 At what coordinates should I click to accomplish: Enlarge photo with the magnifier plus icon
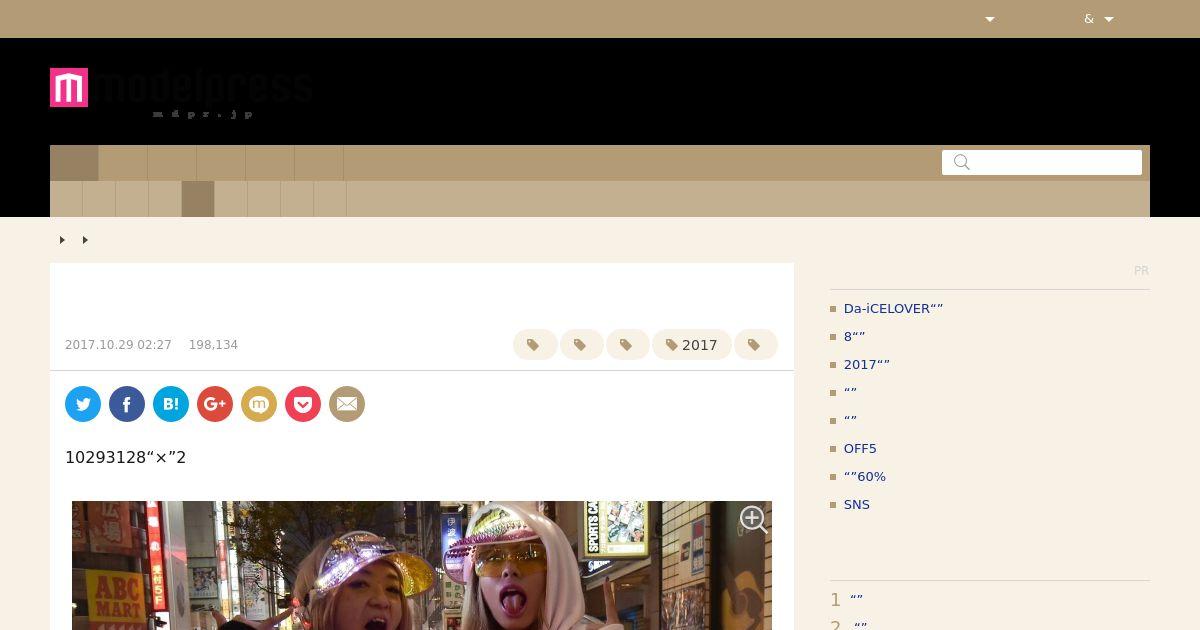pyautogui.click(x=753, y=519)
